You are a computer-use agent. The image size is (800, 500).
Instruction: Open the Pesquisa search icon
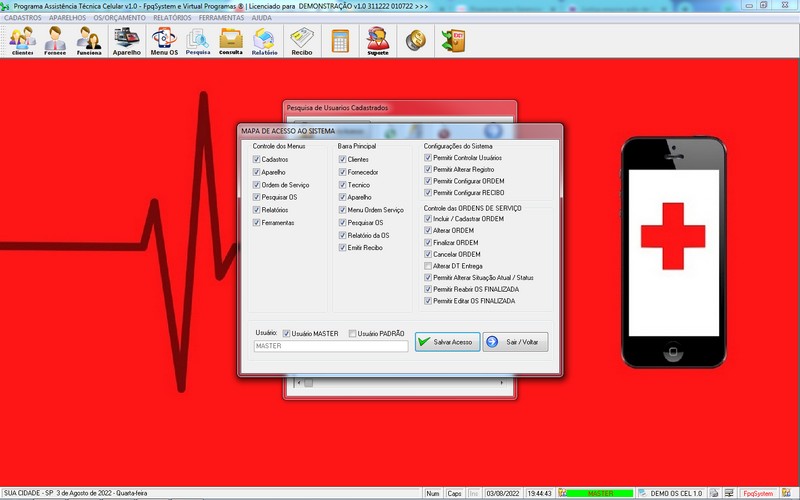point(198,41)
